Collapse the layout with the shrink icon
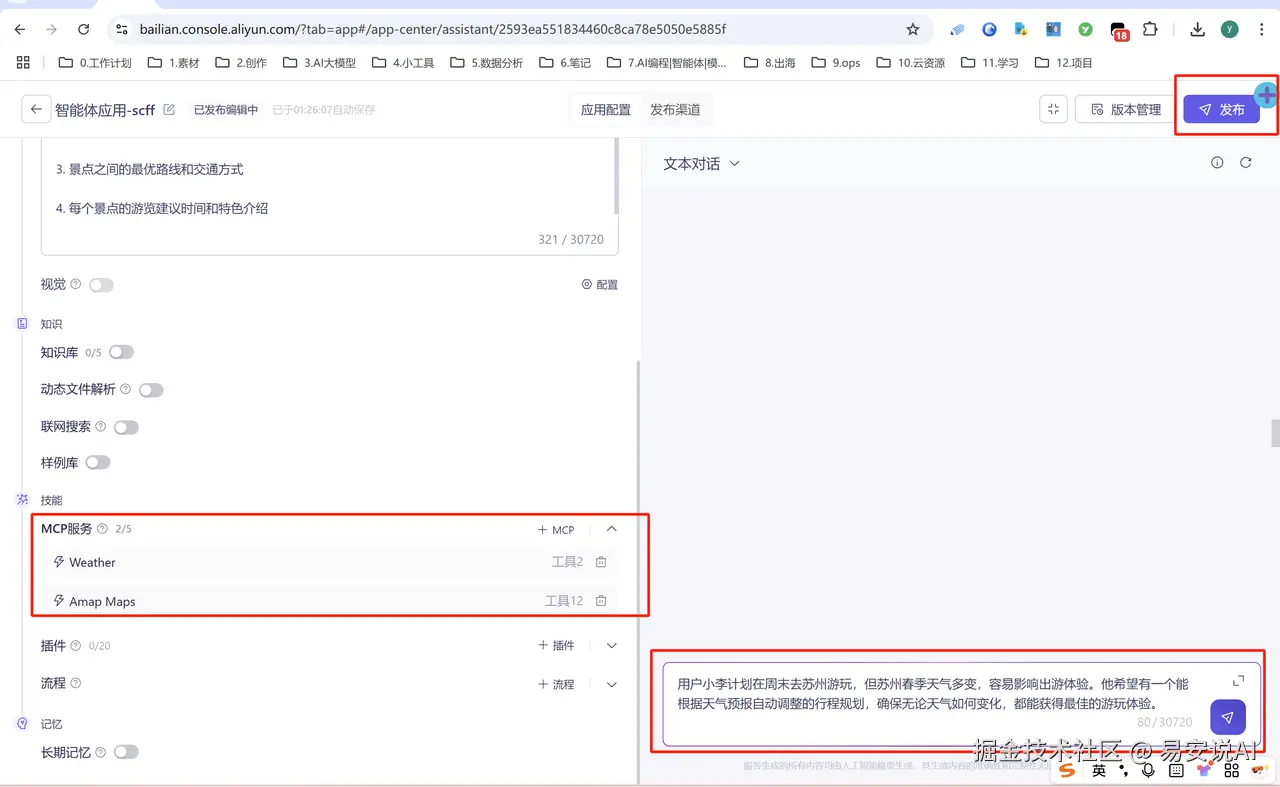This screenshot has width=1280, height=787. (1053, 110)
